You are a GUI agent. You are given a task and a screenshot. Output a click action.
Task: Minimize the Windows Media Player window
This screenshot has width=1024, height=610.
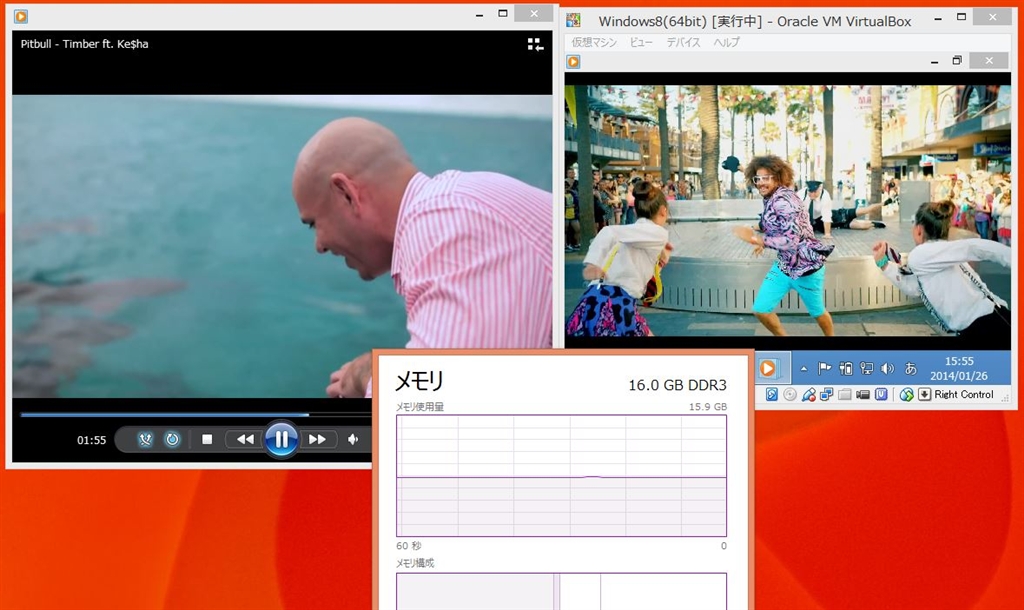(479, 14)
